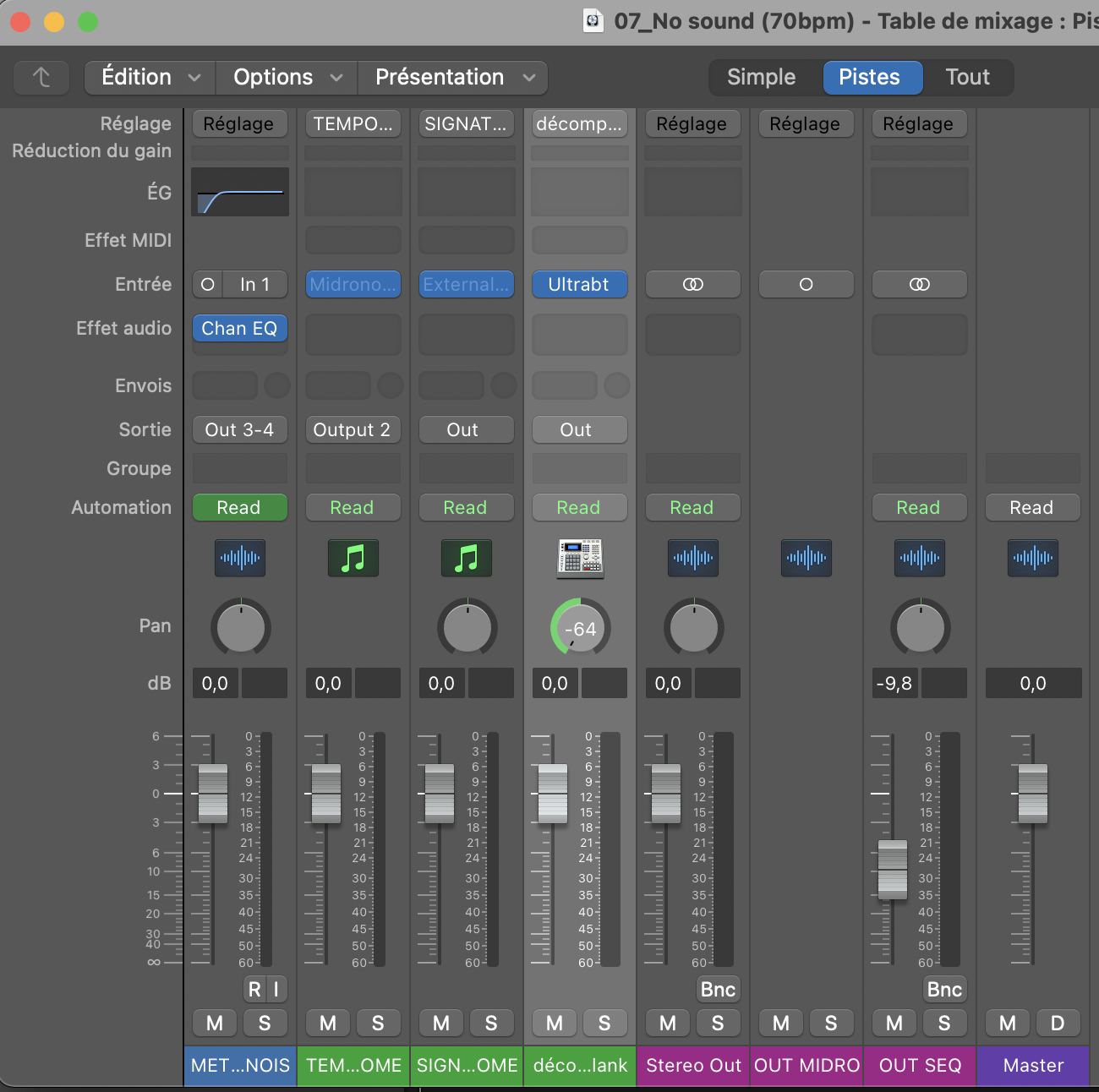
Task: Switch to the Simple mixer view
Action: tap(761, 78)
